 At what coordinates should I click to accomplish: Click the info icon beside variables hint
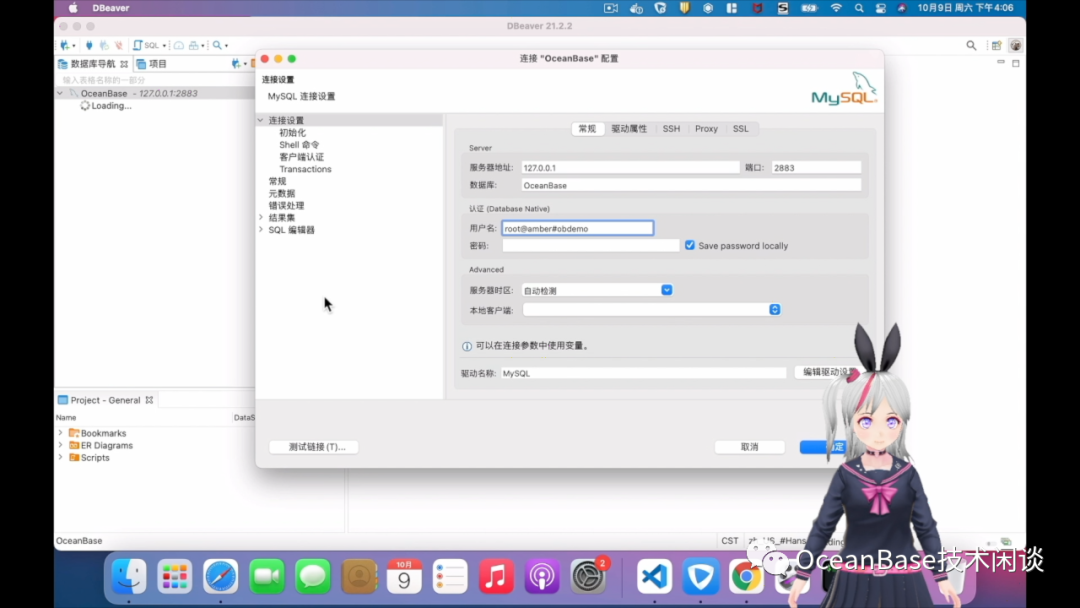click(467, 346)
